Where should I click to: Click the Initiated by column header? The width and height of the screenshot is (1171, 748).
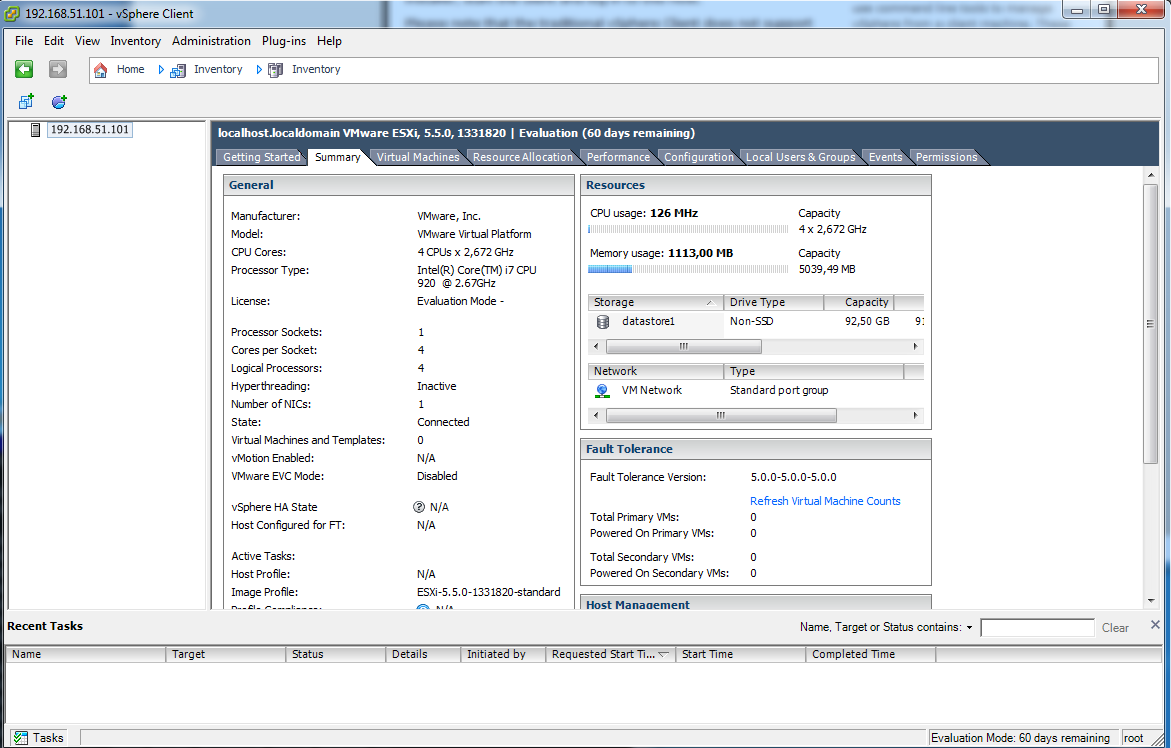(503, 654)
